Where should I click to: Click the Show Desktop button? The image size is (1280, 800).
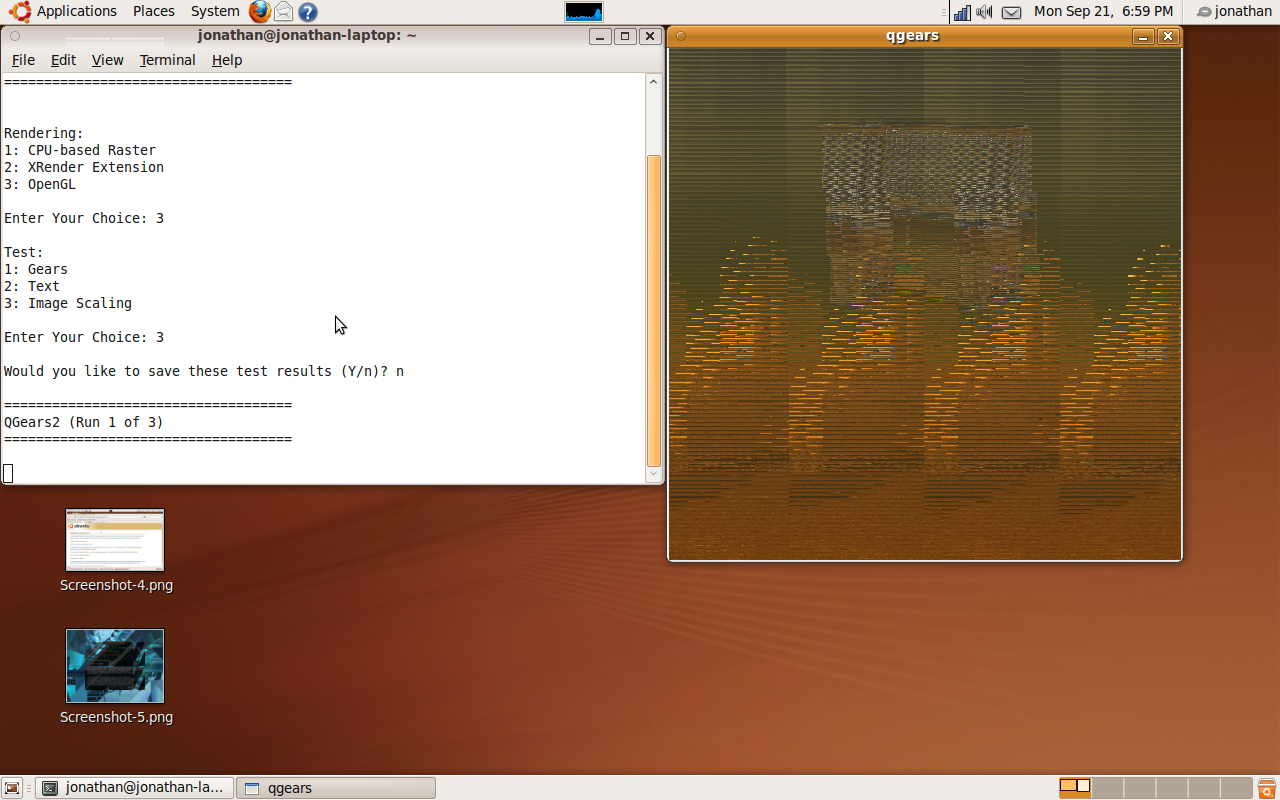[12, 788]
